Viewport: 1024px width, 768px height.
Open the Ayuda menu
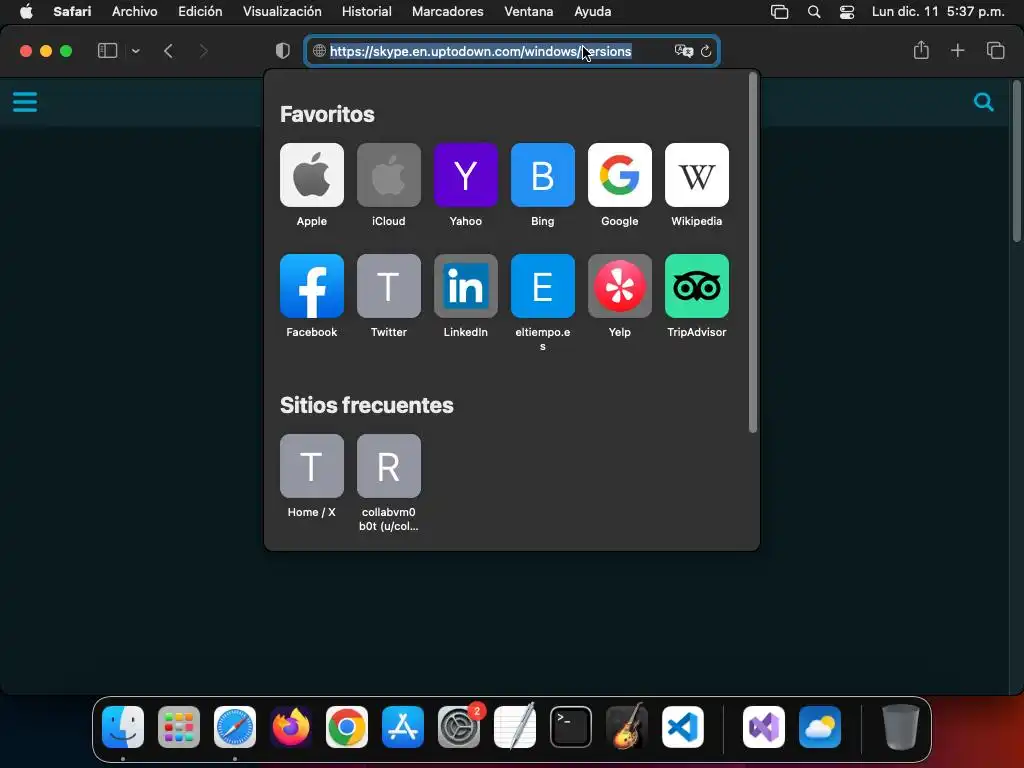click(592, 12)
